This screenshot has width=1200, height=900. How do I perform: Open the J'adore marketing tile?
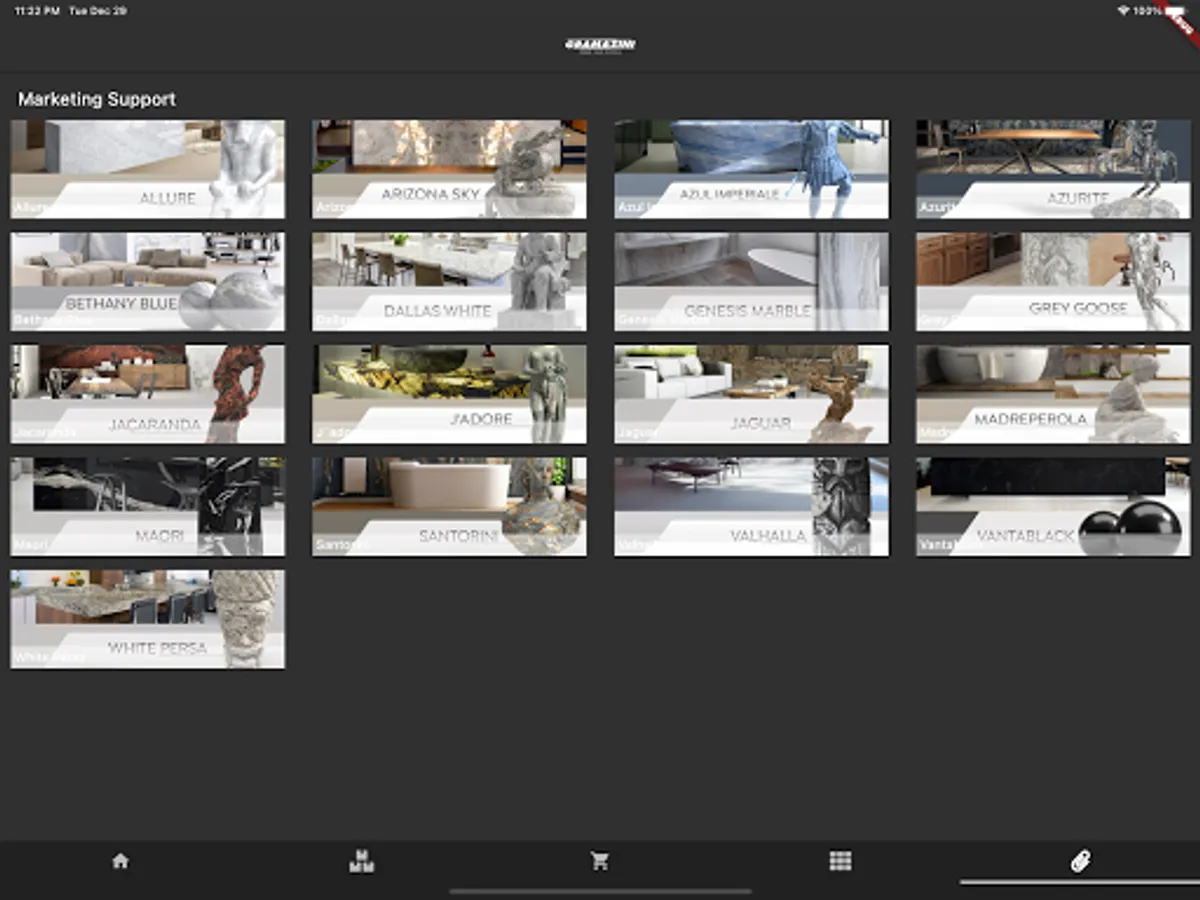[449, 394]
